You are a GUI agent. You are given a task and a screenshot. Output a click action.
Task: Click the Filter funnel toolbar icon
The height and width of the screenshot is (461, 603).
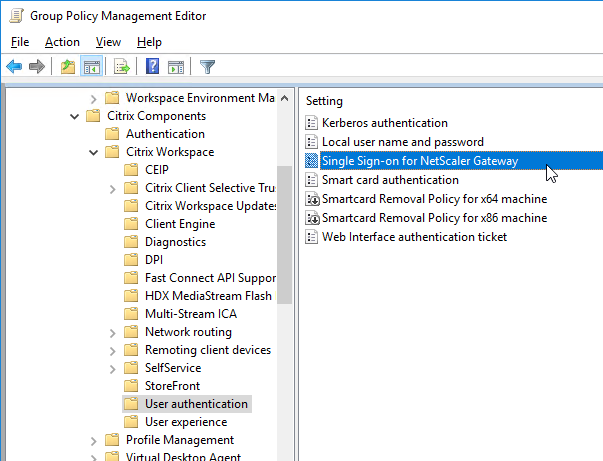tap(207, 67)
